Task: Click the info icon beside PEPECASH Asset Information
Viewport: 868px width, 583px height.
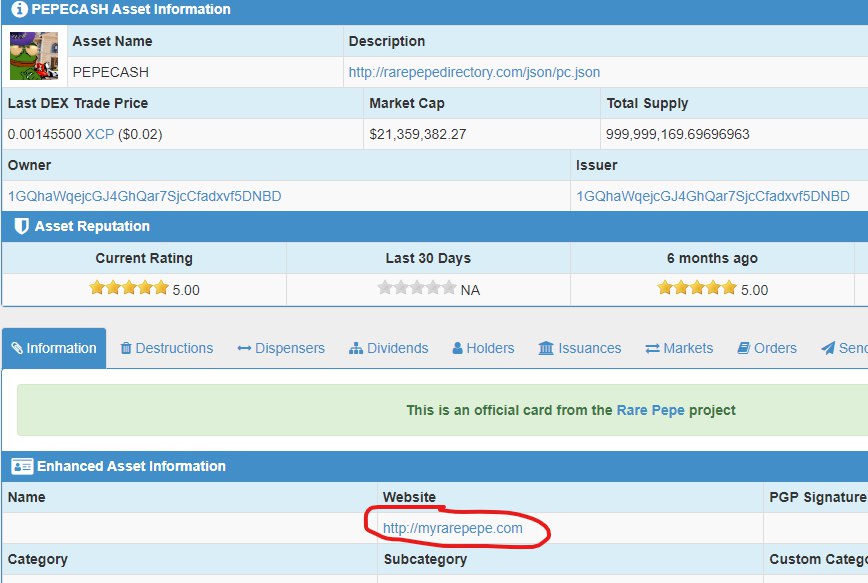Action: (19, 9)
